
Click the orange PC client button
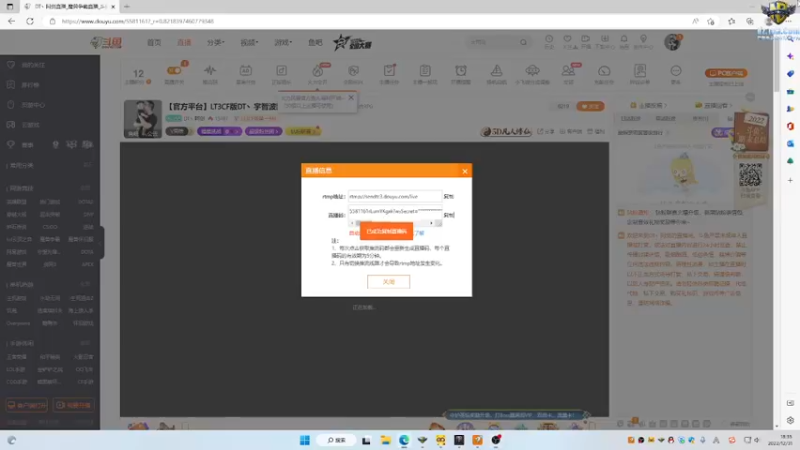coord(726,73)
